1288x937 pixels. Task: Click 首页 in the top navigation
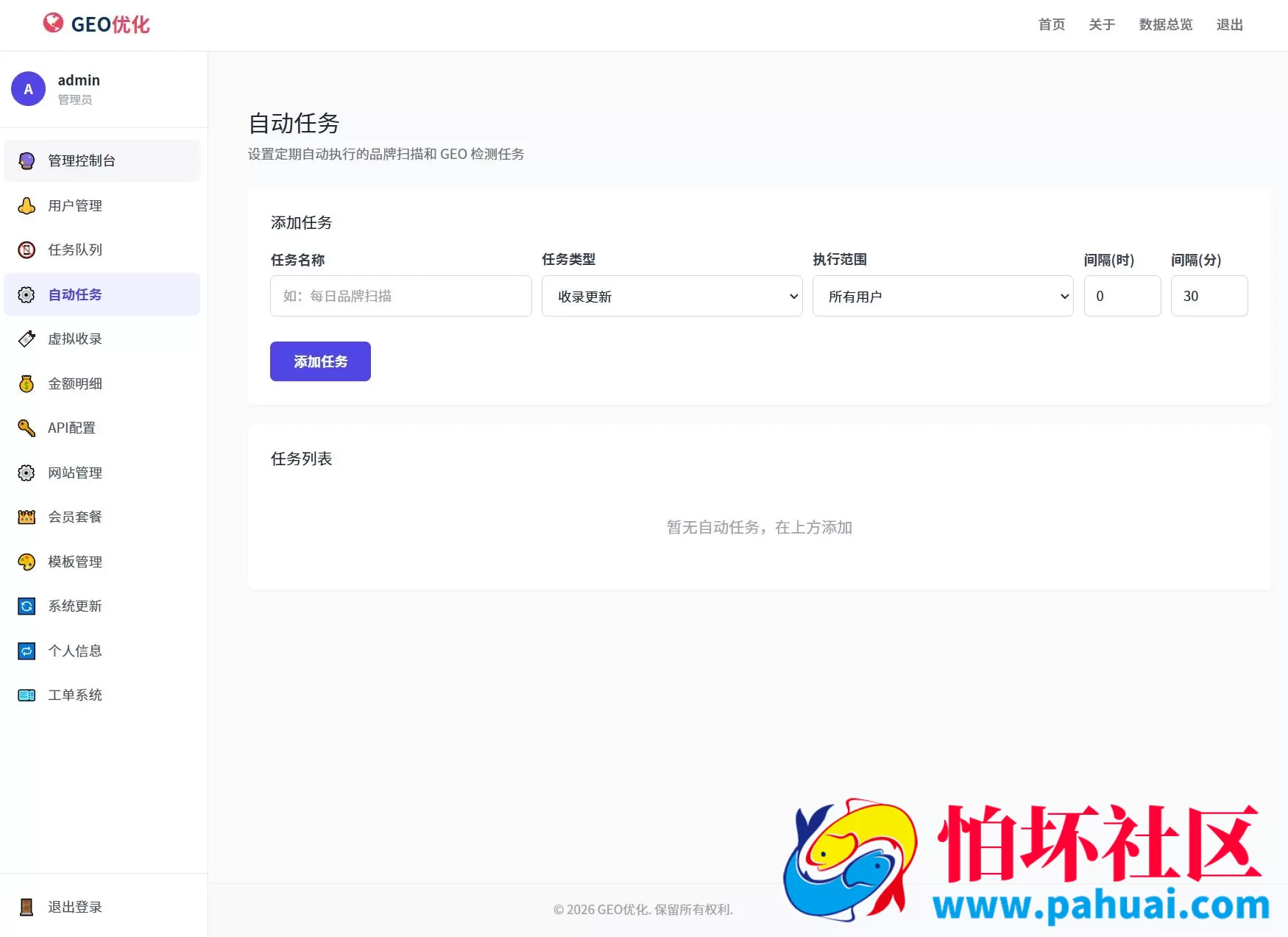(1052, 24)
